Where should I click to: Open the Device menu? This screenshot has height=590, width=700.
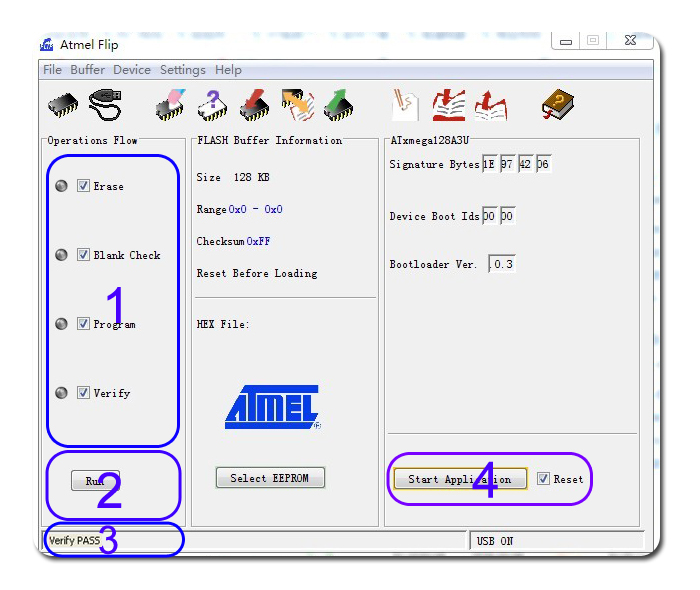pos(132,70)
